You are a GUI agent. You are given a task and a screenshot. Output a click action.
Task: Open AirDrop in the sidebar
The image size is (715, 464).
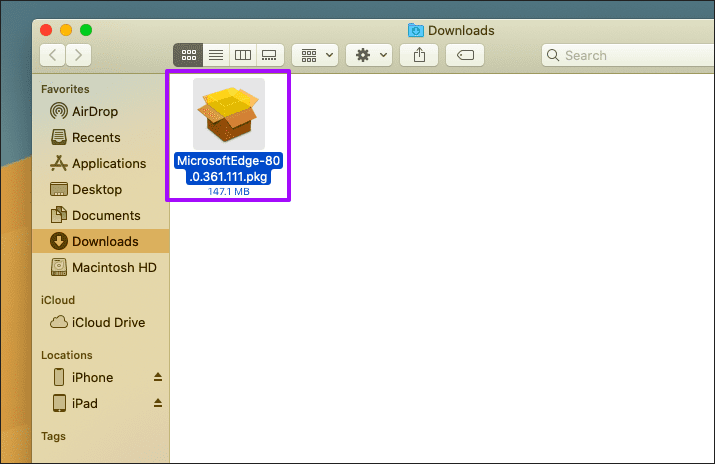pos(101,111)
